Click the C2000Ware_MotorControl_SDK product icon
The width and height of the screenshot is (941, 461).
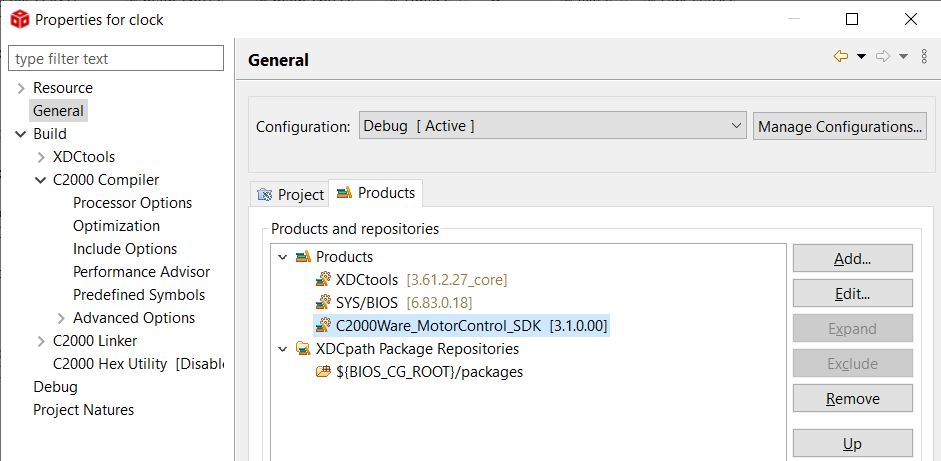click(323, 326)
